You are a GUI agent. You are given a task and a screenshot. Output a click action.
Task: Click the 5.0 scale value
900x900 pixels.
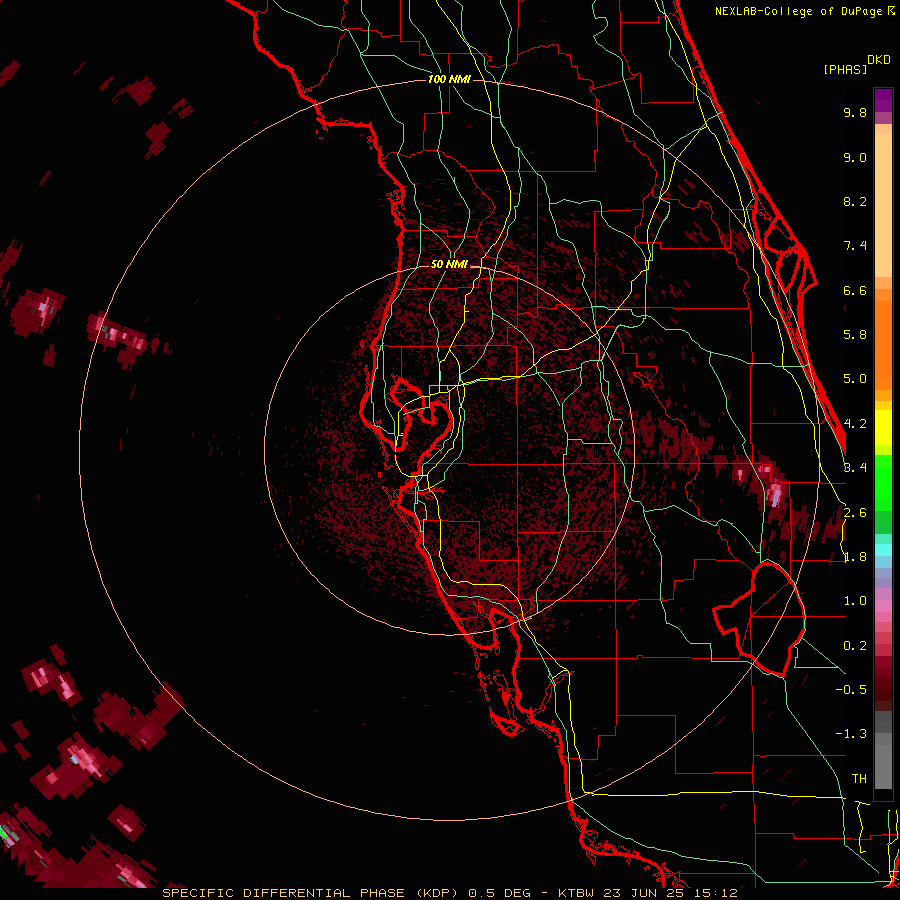[x=855, y=379]
